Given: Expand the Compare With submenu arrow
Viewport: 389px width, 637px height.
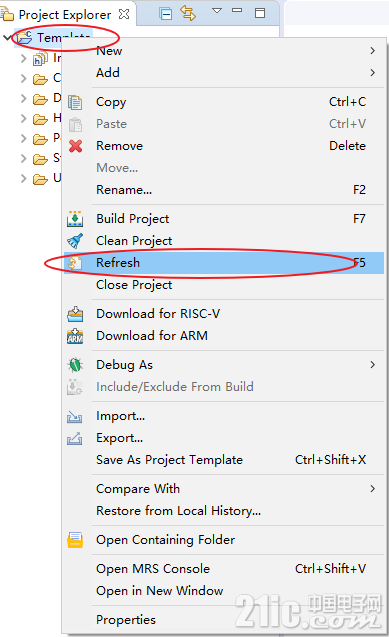Looking at the screenshot, I should coord(372,489).
